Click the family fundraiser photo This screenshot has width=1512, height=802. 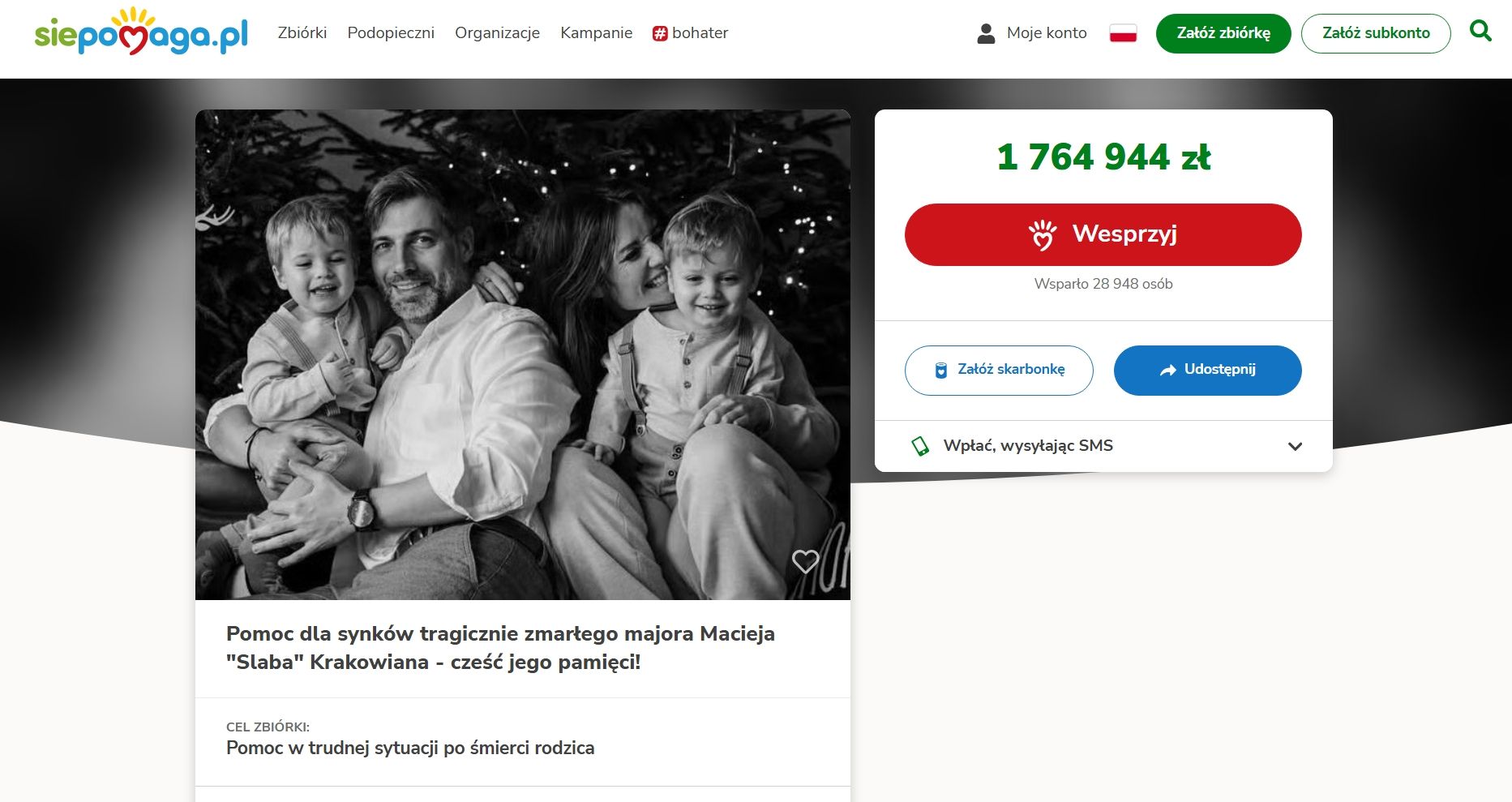pos(523,354)
